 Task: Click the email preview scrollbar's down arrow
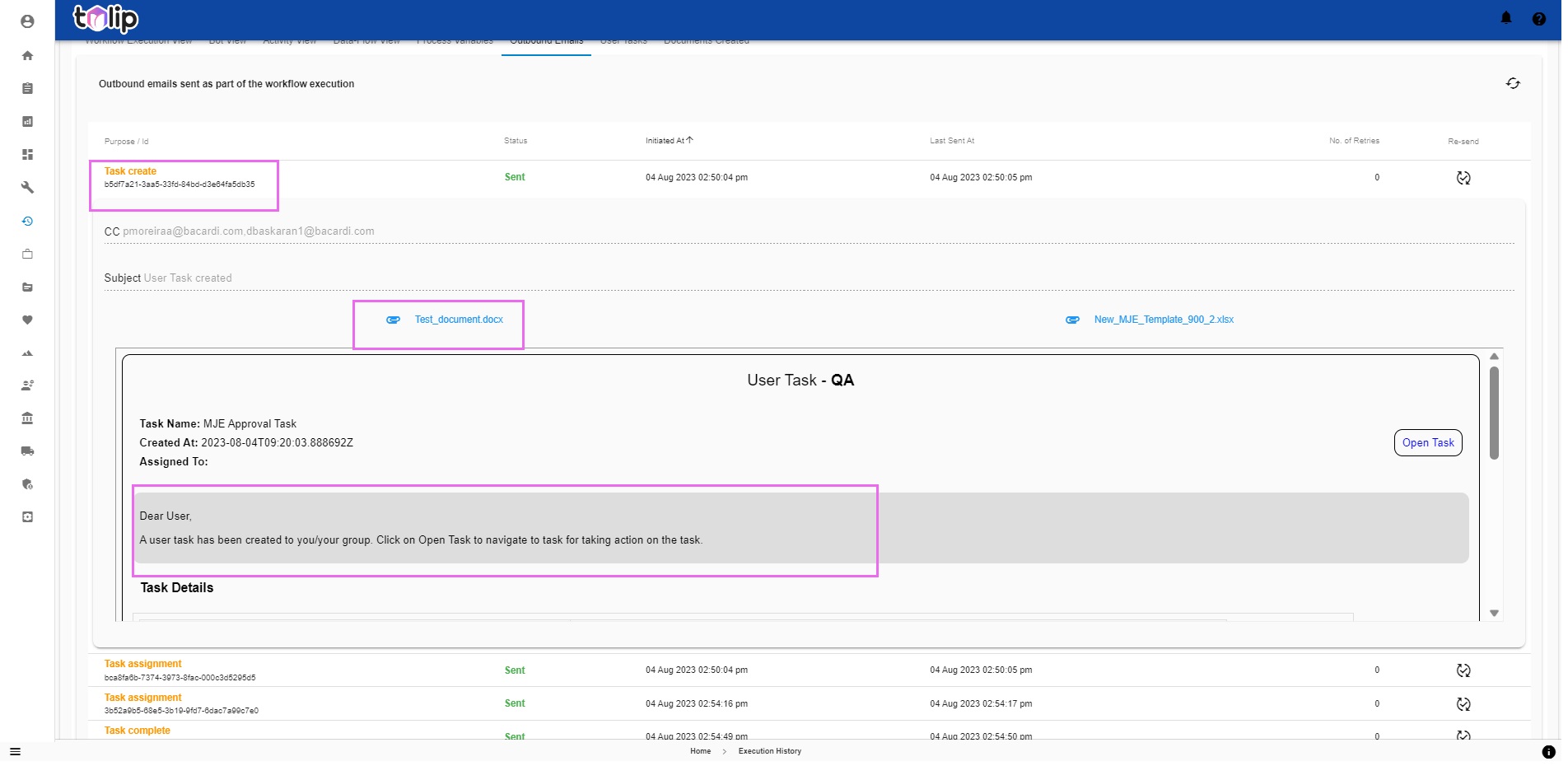point(1494,614)
